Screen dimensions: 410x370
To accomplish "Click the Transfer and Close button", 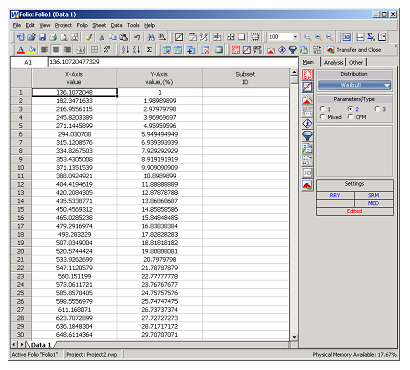I will pyautogui.click(x=355, y=50).
